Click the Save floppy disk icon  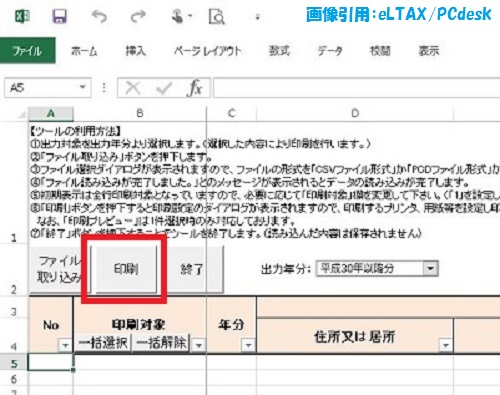coord(59,16)
